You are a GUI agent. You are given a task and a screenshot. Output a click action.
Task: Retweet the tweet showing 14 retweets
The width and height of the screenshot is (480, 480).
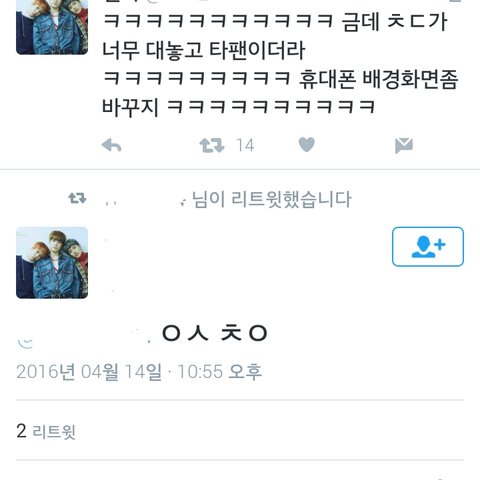[x=212, y=146]
